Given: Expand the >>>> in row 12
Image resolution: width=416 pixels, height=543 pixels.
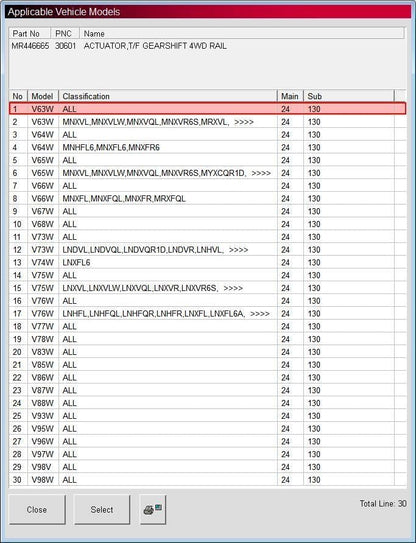Looking at the screenshot, I should coord(239,250).
